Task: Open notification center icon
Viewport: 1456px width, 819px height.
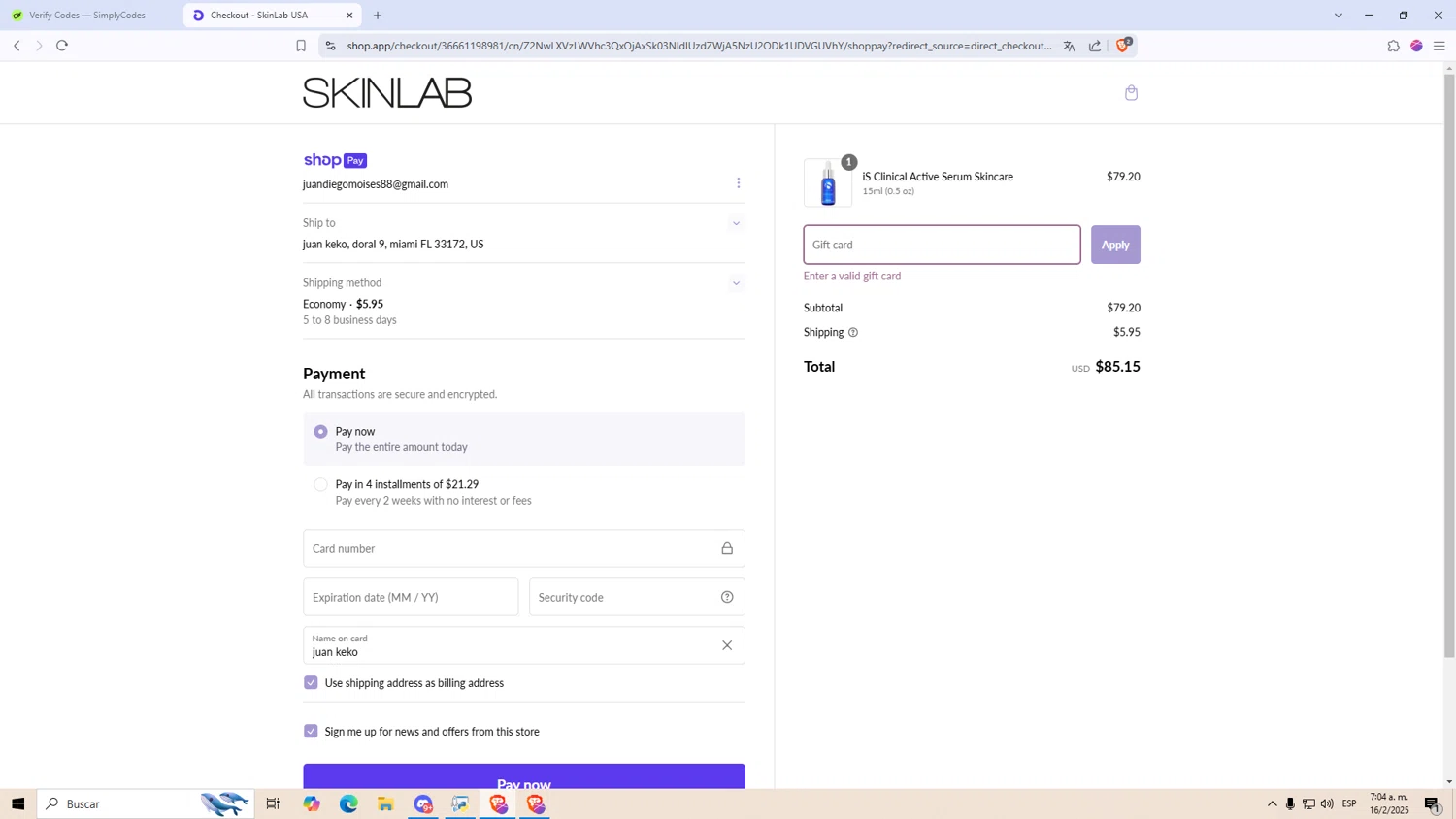Action: tap(1433, 803)
